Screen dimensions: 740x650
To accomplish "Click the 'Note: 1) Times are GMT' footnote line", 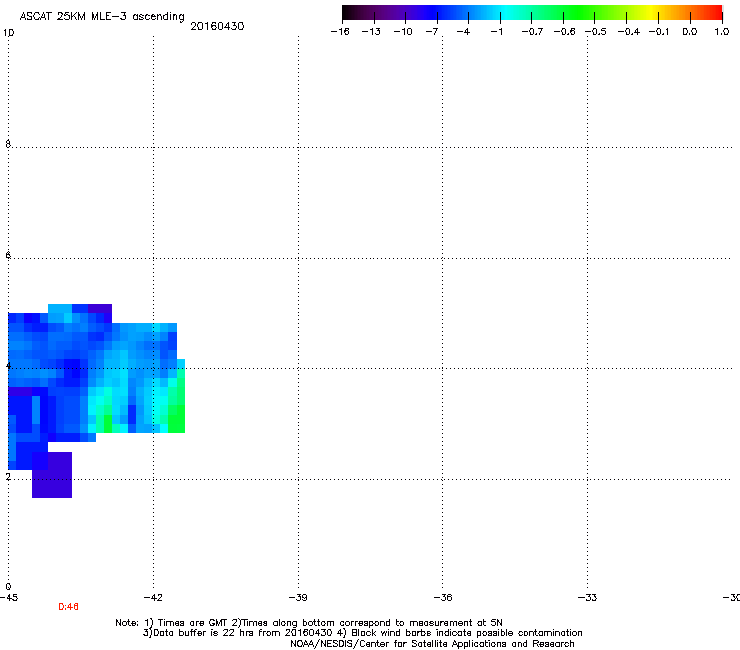I will [x=309, y=623].
